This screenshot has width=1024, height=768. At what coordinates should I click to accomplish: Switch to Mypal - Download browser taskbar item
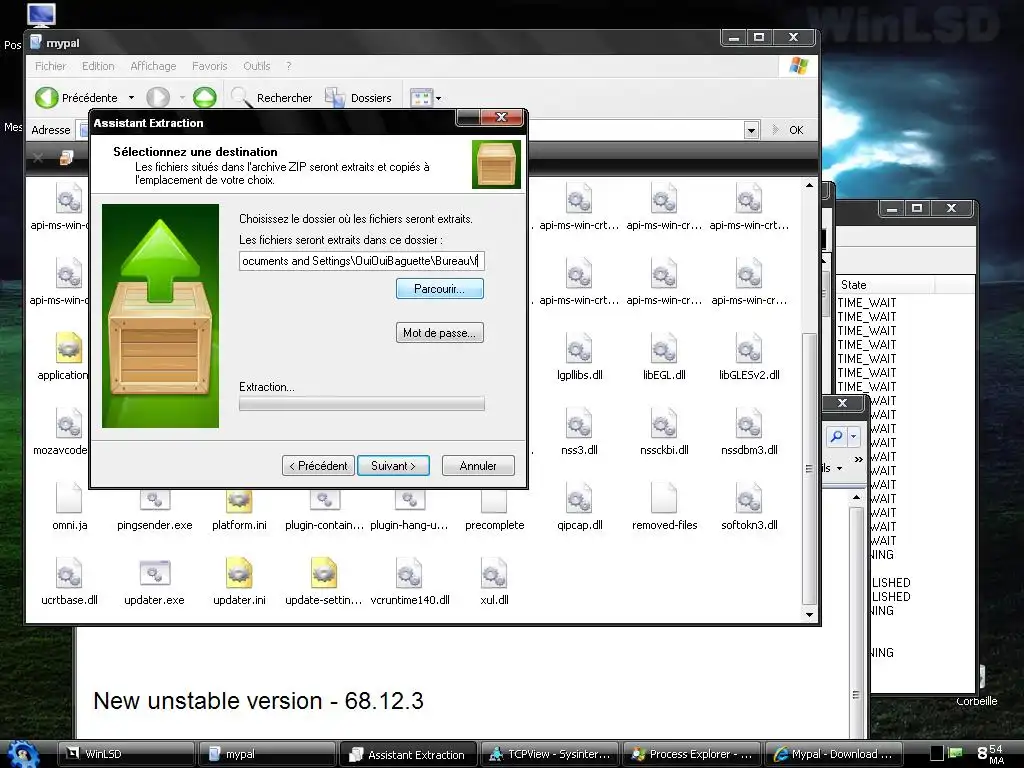coord(833,754)
